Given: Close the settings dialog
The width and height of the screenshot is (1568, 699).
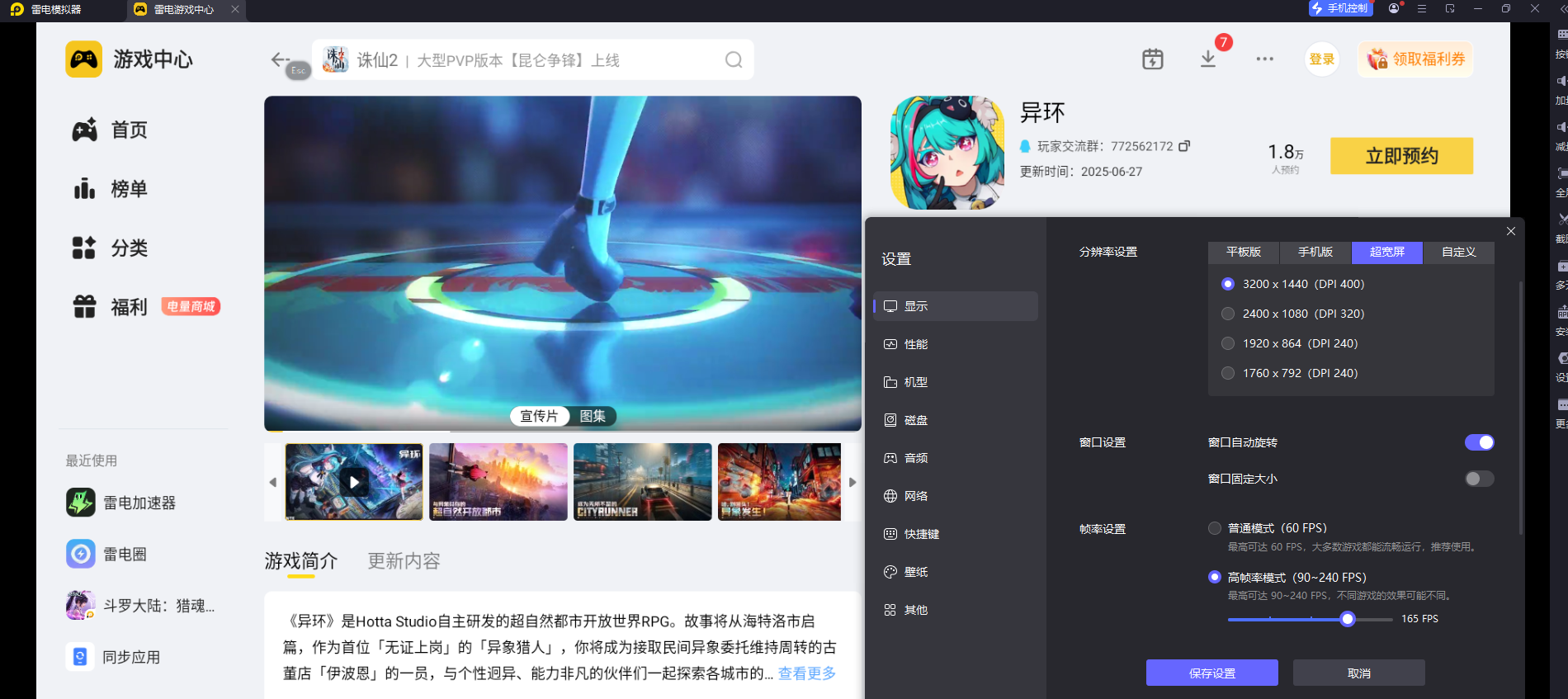Looking at the screenshot, I should tap(1511, 231).
